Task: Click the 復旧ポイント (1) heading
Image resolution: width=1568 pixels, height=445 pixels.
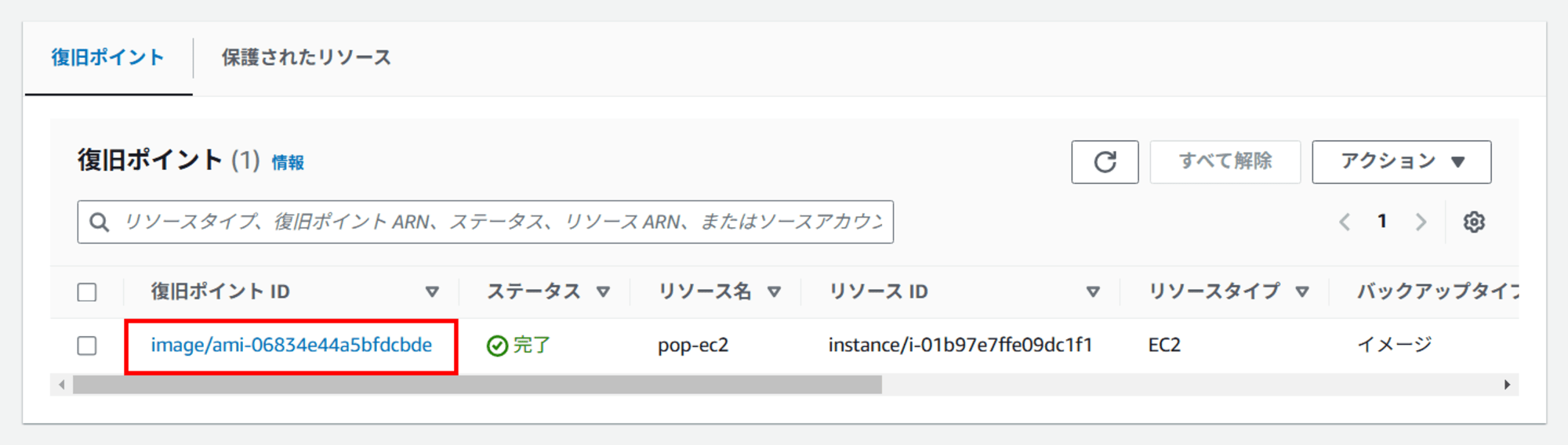Action: point(169,161)
